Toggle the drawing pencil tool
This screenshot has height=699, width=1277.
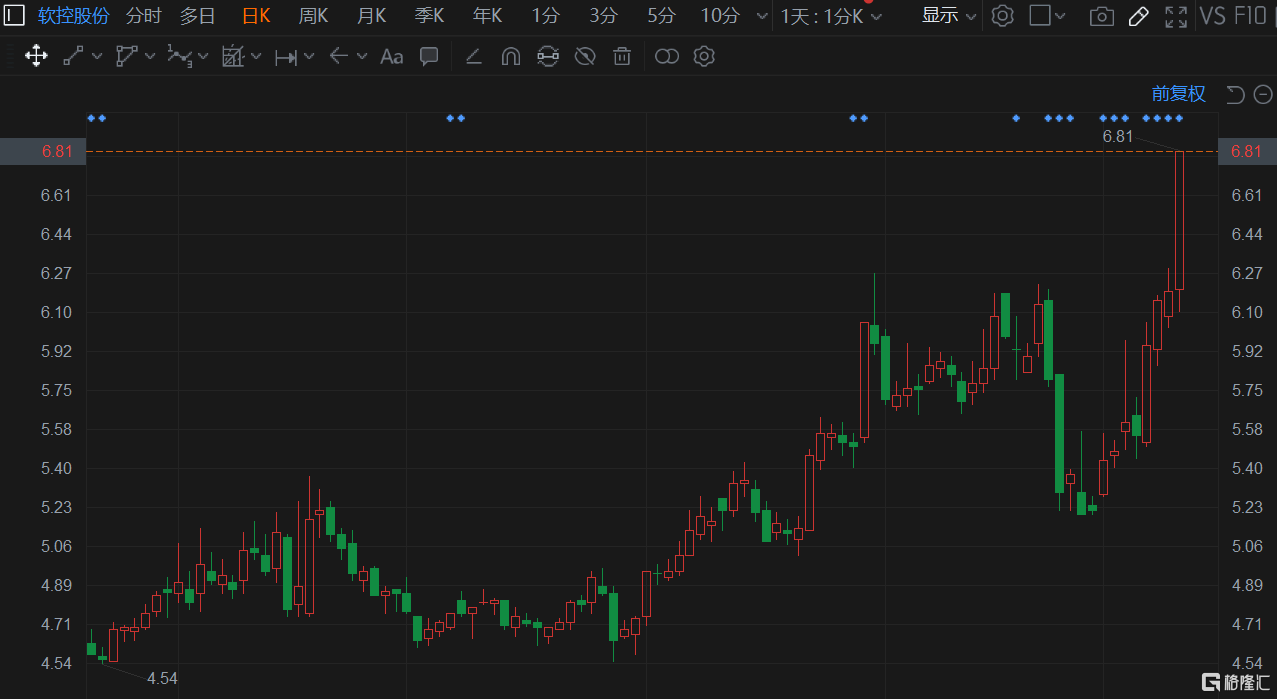click(1138, 16)
